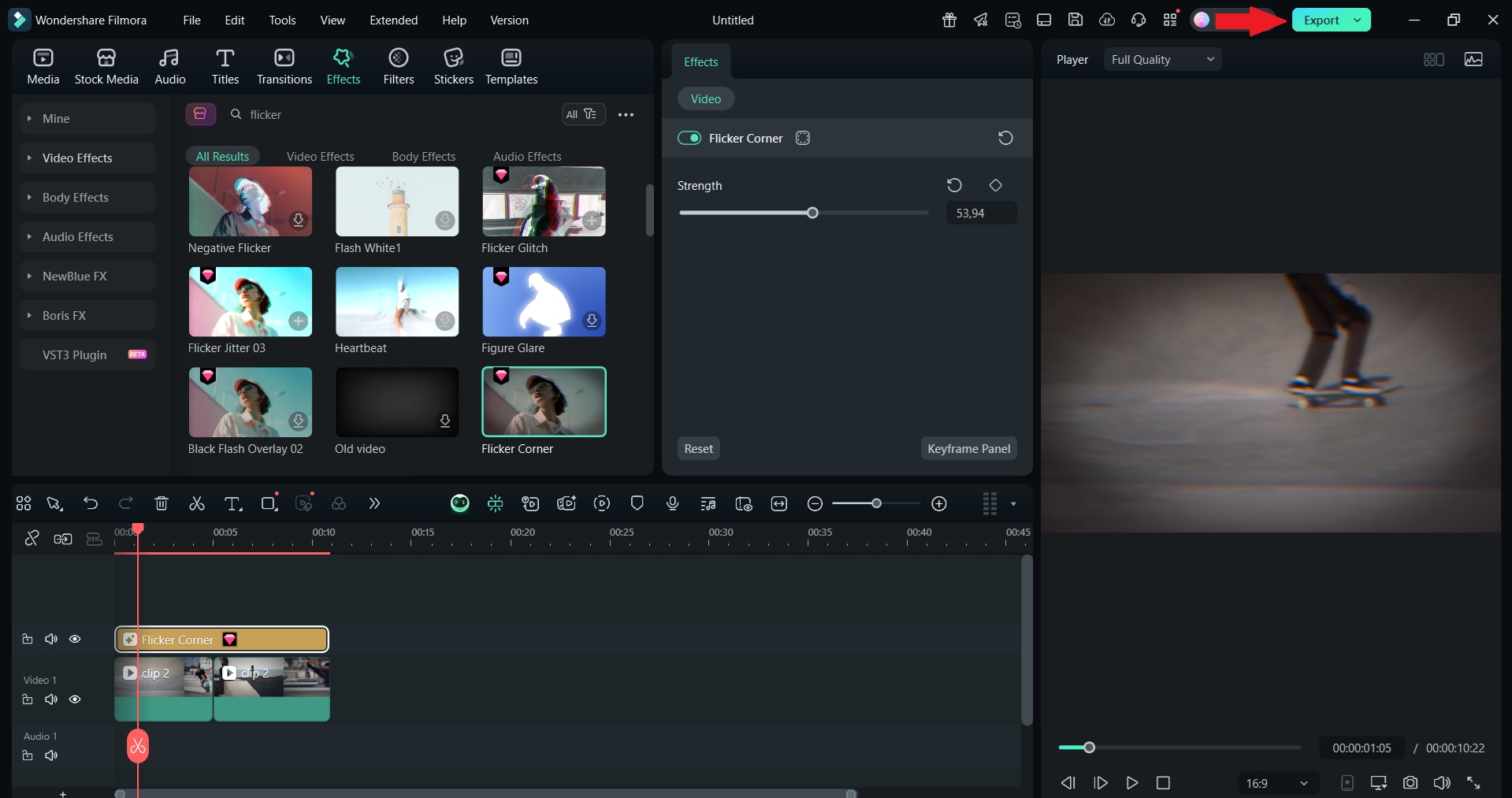
Task: Open the Stickers library
Action: coord(453,65)
